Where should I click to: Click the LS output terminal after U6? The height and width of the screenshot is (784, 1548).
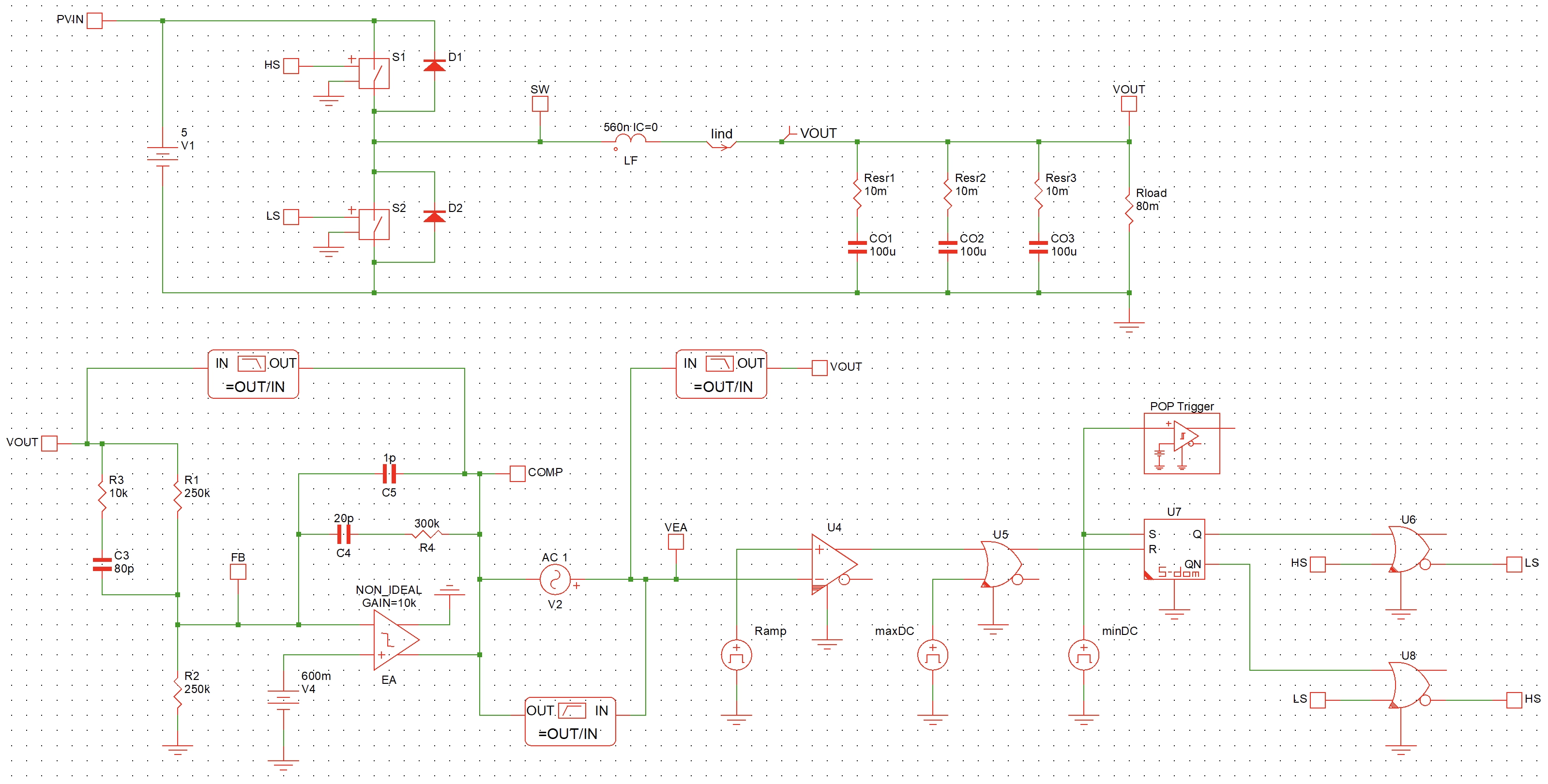click(1514, 564)
